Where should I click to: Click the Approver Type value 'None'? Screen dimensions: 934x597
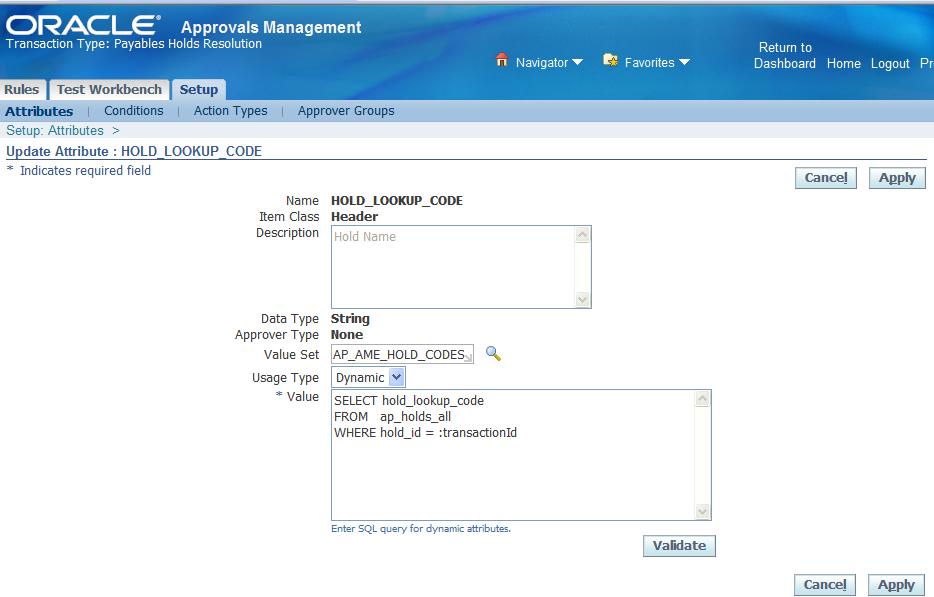347,335
